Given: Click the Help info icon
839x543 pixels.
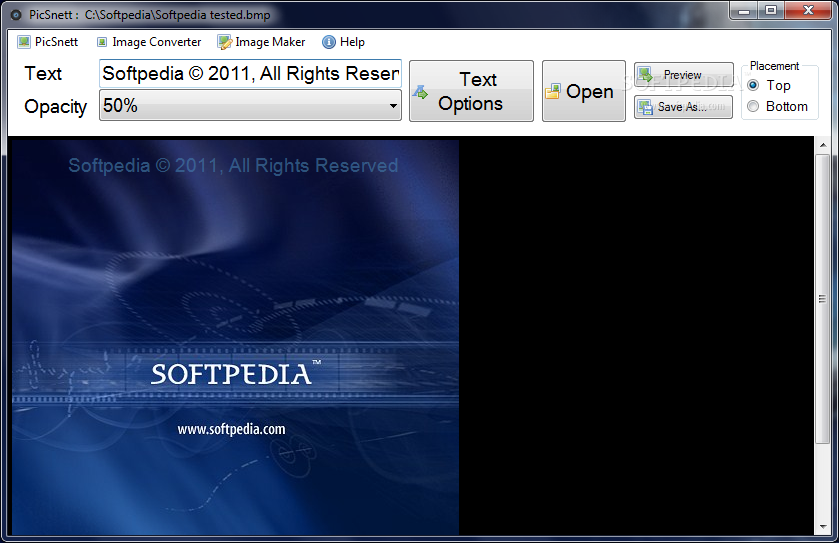Looking at the screenshot, I should [x=329, y=42].
